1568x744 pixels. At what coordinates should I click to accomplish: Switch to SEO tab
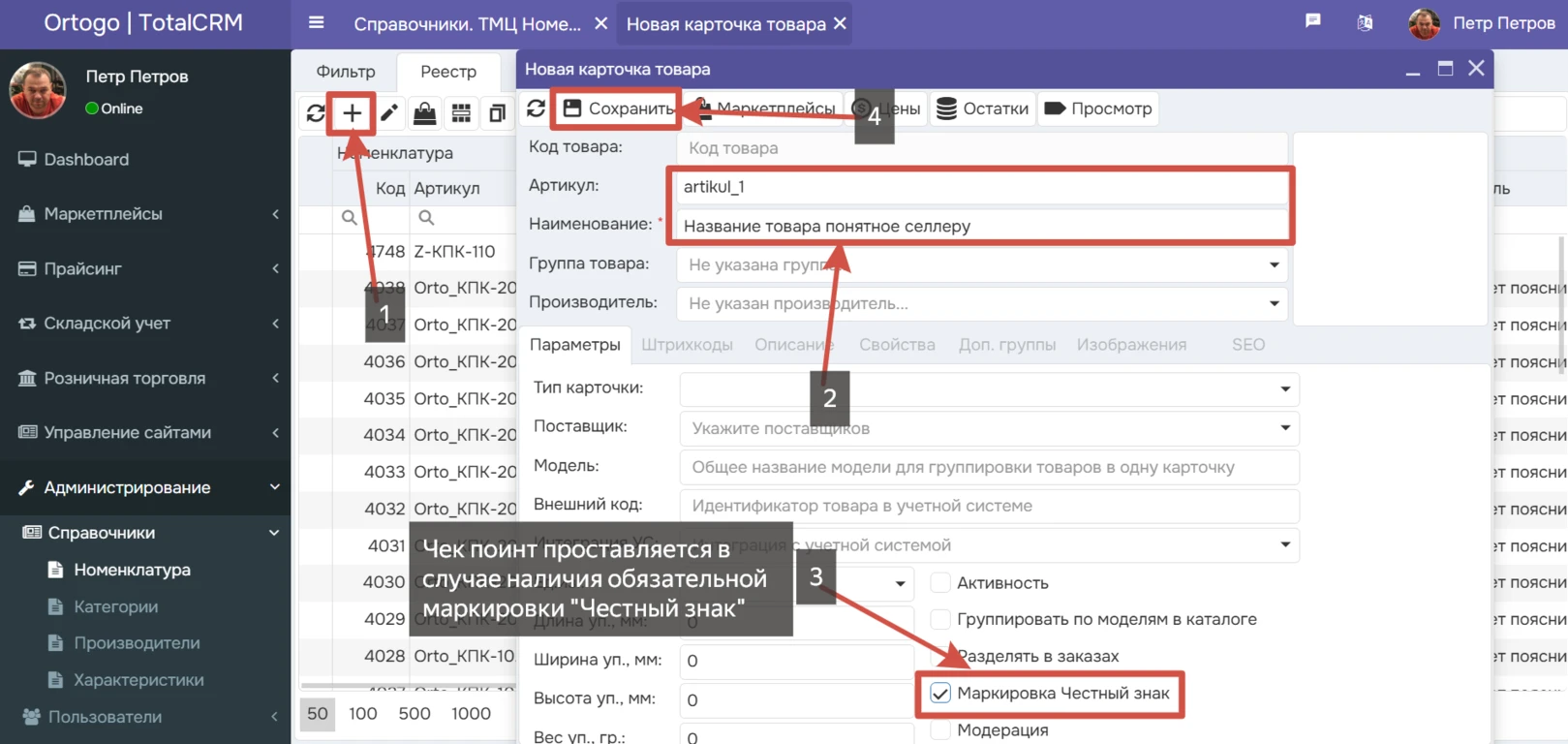(x=1248, y=345)
